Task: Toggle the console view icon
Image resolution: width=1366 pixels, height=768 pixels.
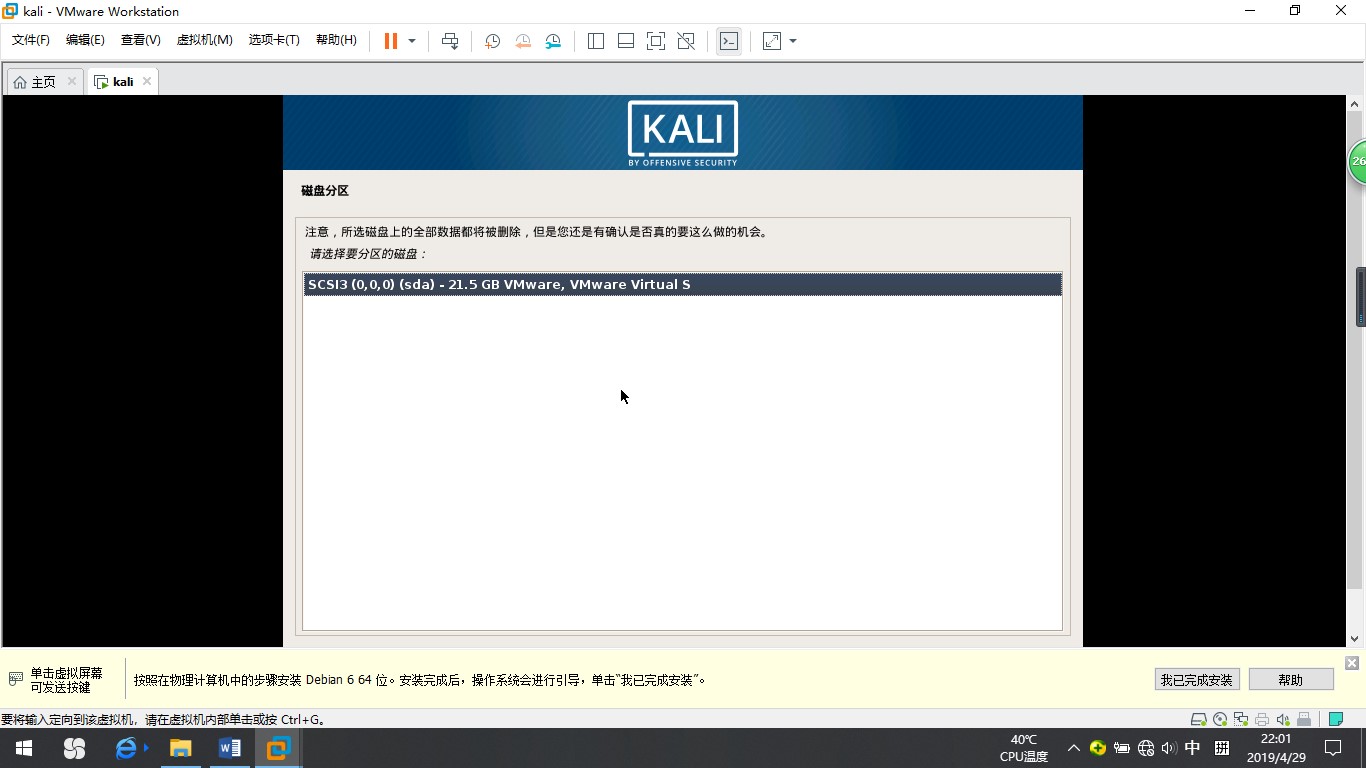Action: pos(729,41)
